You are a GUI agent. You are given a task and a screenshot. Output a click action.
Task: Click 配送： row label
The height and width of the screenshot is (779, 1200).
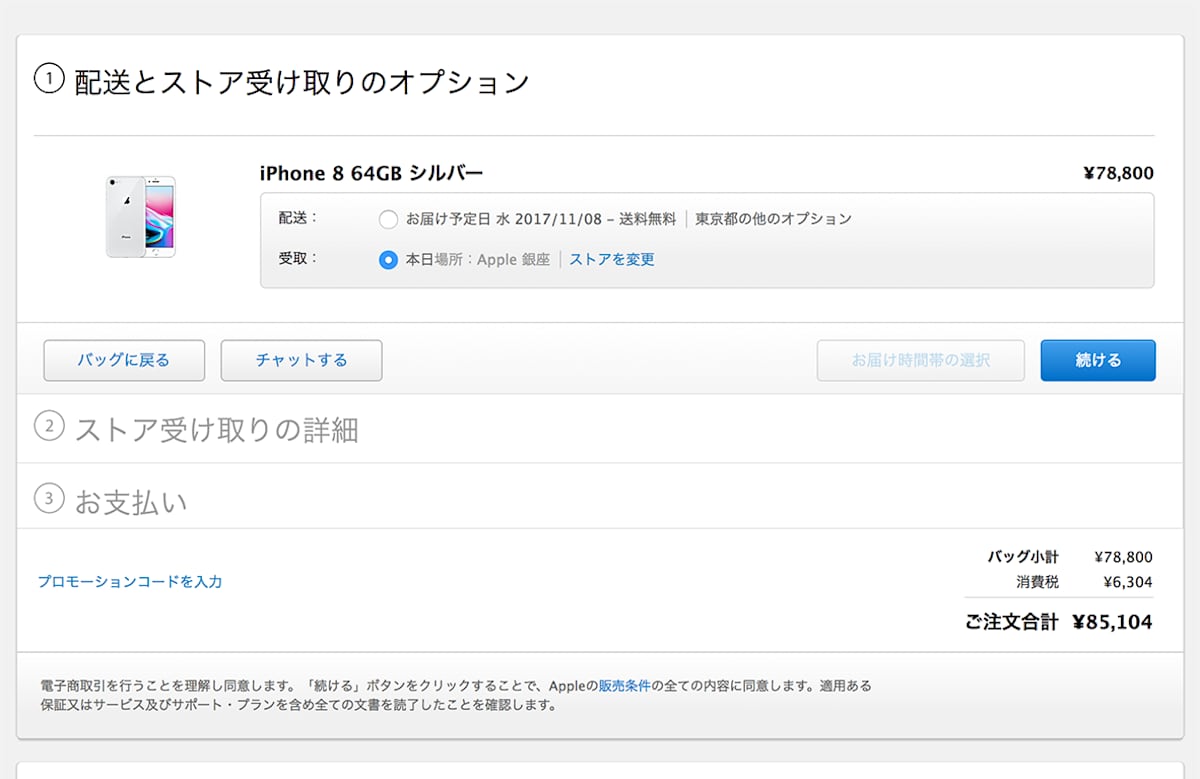(x=298, y=218)
